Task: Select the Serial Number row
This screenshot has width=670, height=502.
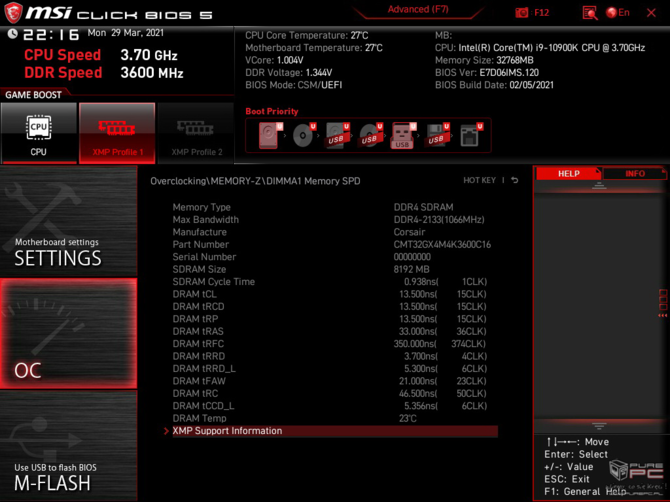Action: (335, 257)
